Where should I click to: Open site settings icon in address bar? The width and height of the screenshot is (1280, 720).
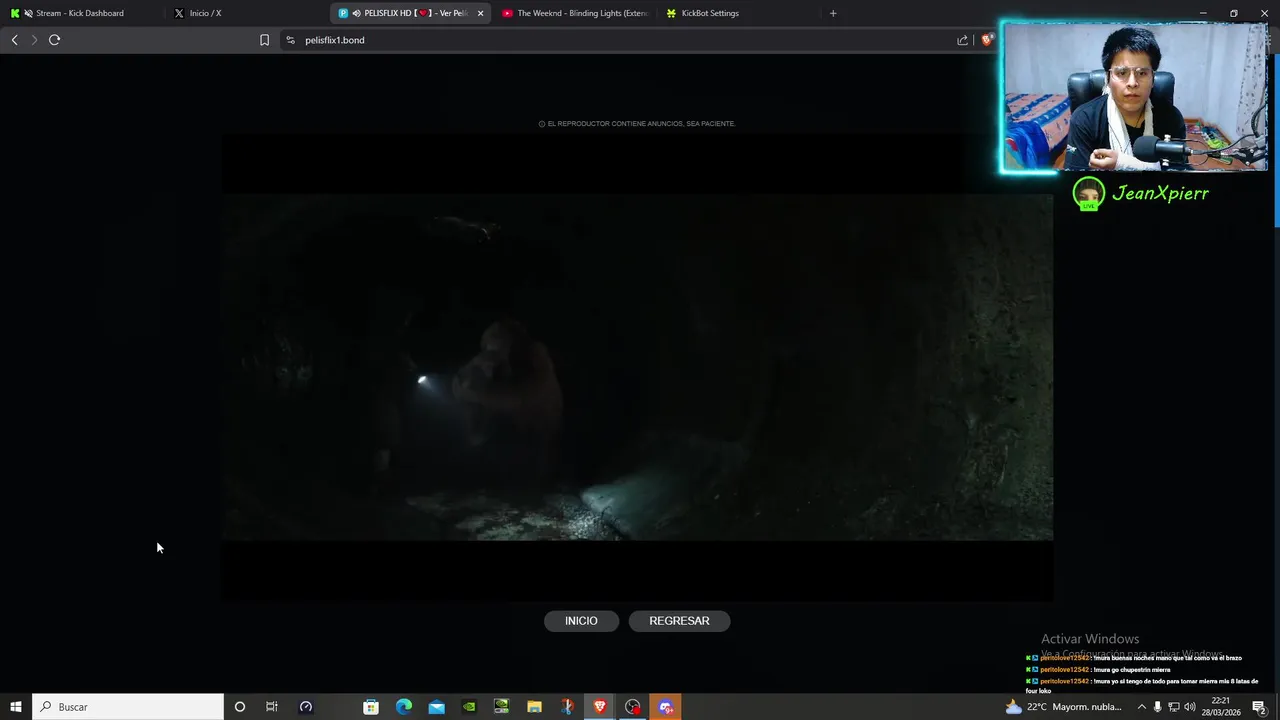[x=290, y=40]
